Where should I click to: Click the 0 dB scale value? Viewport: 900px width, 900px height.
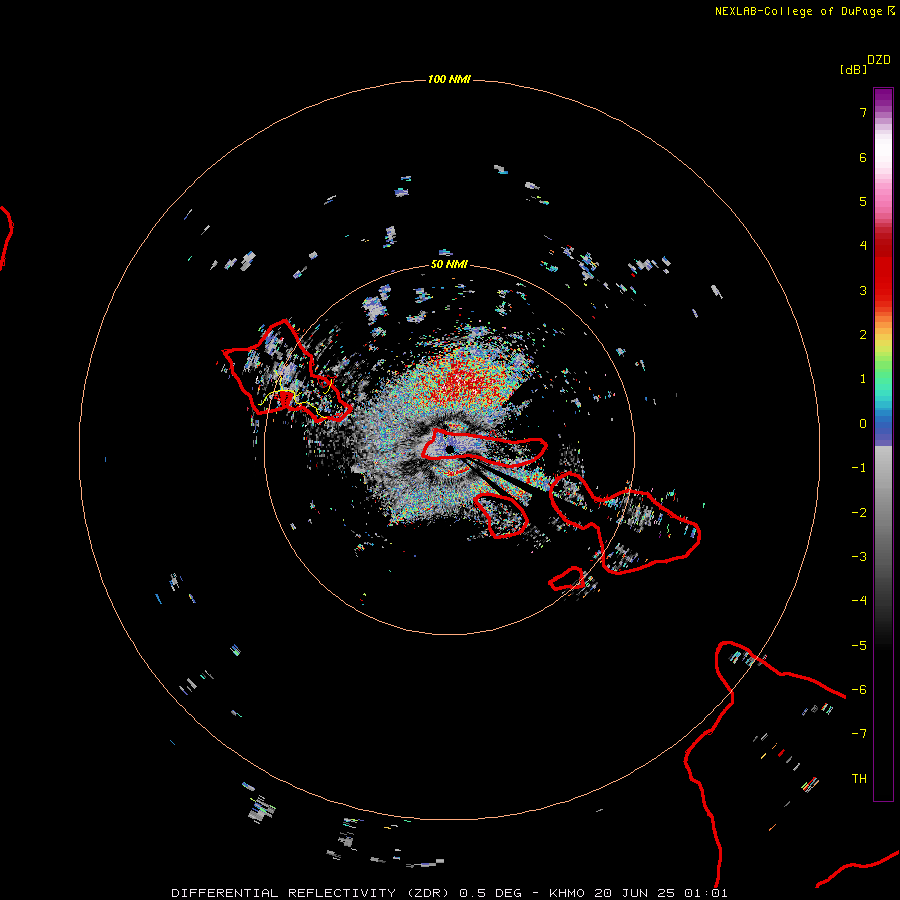(863, 424)
